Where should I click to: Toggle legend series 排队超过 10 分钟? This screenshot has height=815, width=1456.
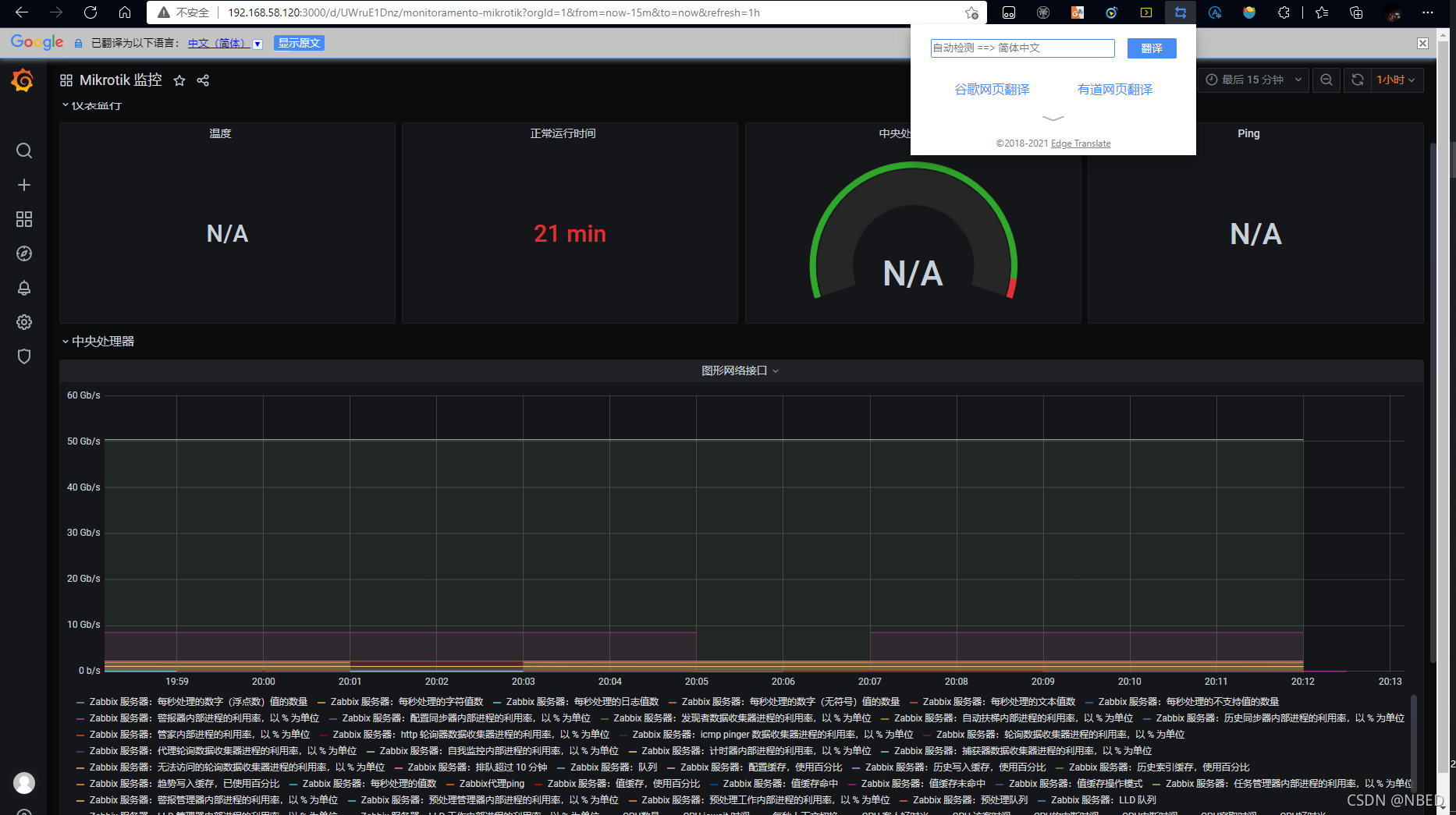(x=471, y=767)
